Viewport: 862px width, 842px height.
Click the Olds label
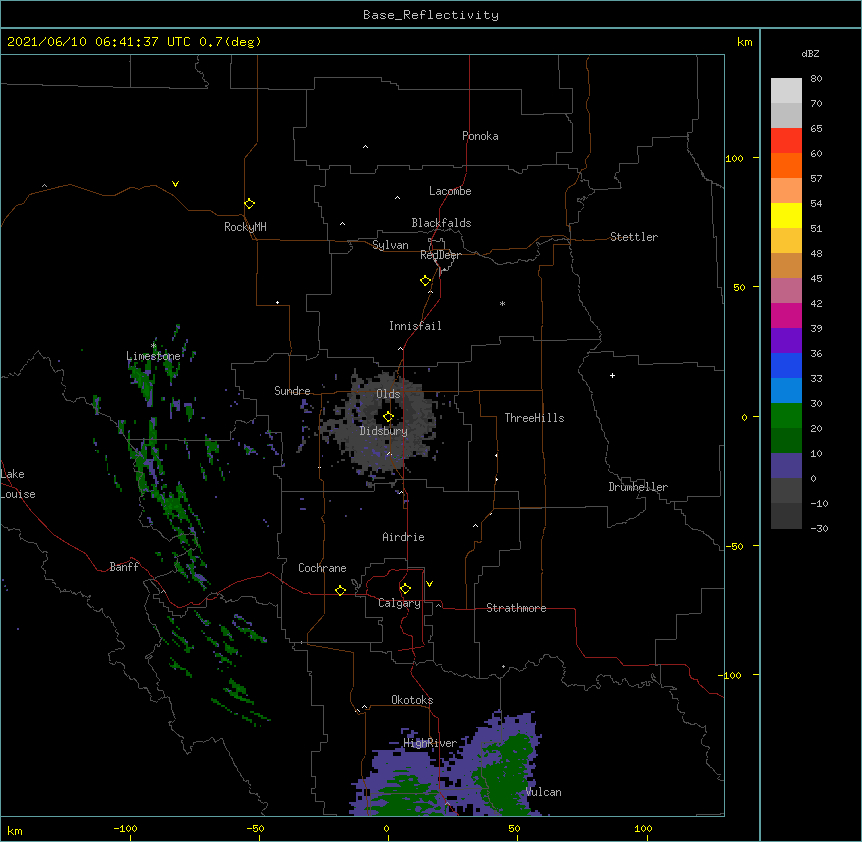click(x=388, y=394)
